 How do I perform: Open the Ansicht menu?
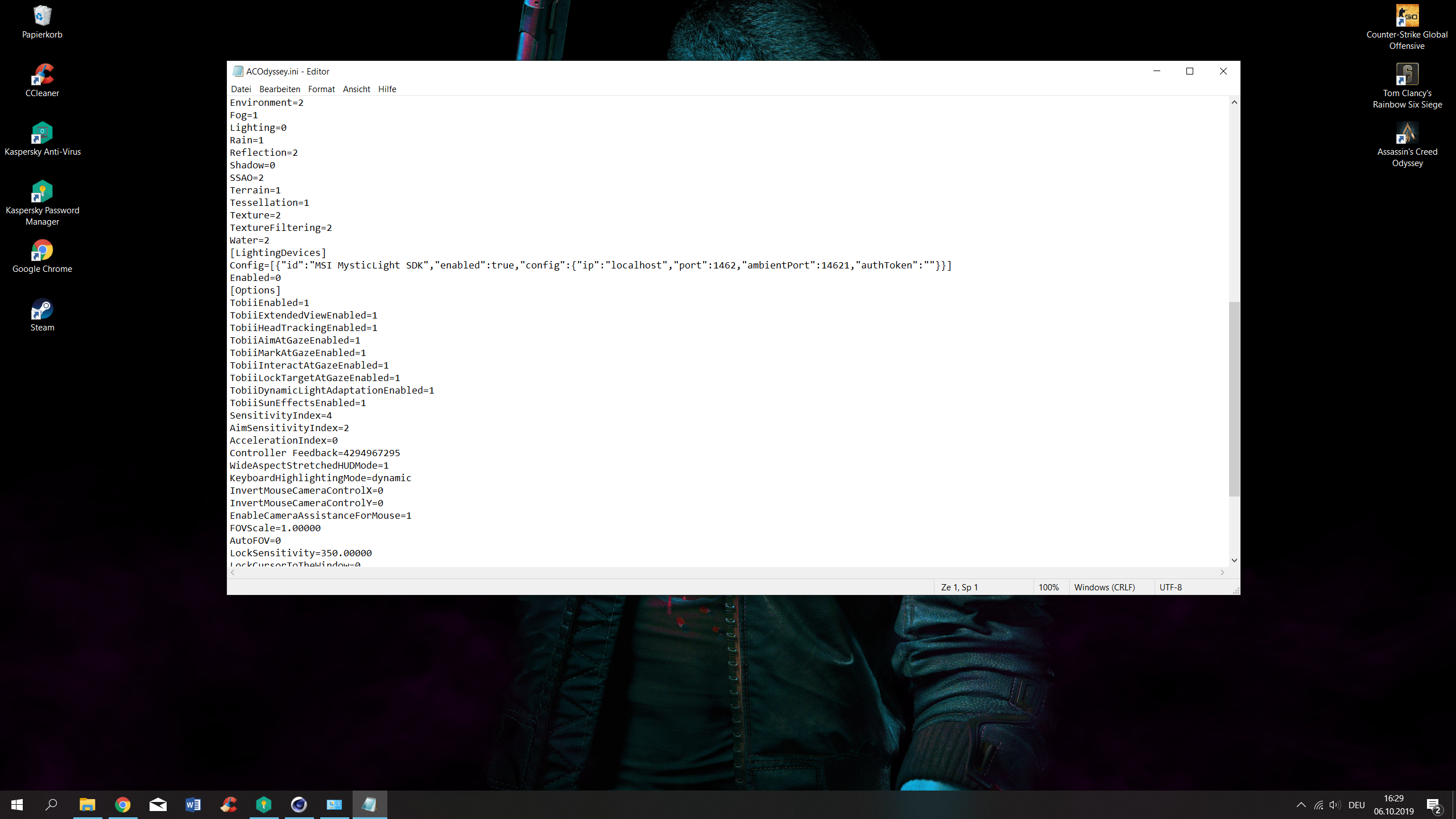(356, 89)
